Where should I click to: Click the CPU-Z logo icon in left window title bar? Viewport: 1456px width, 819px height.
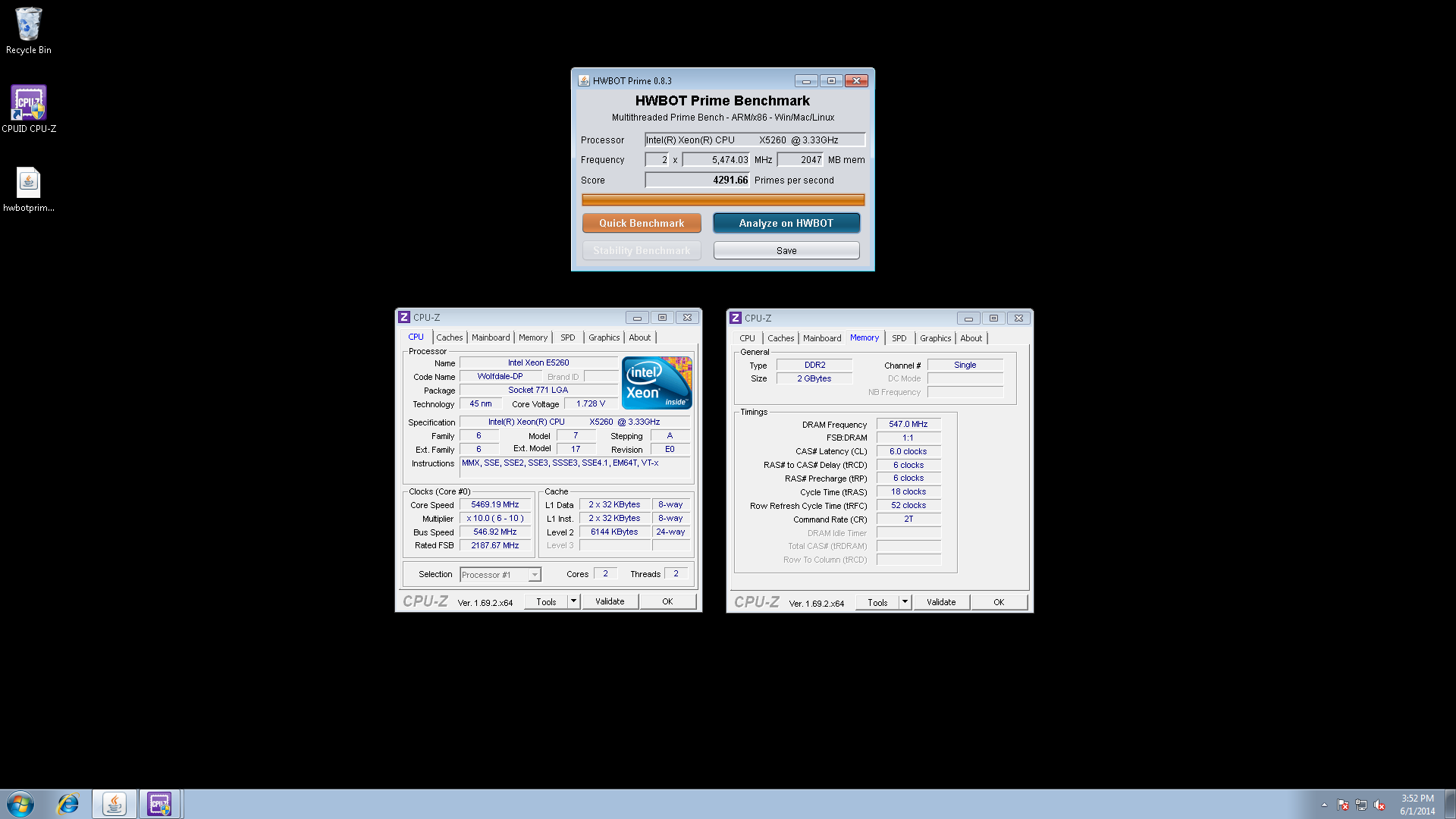pos(404,317)
